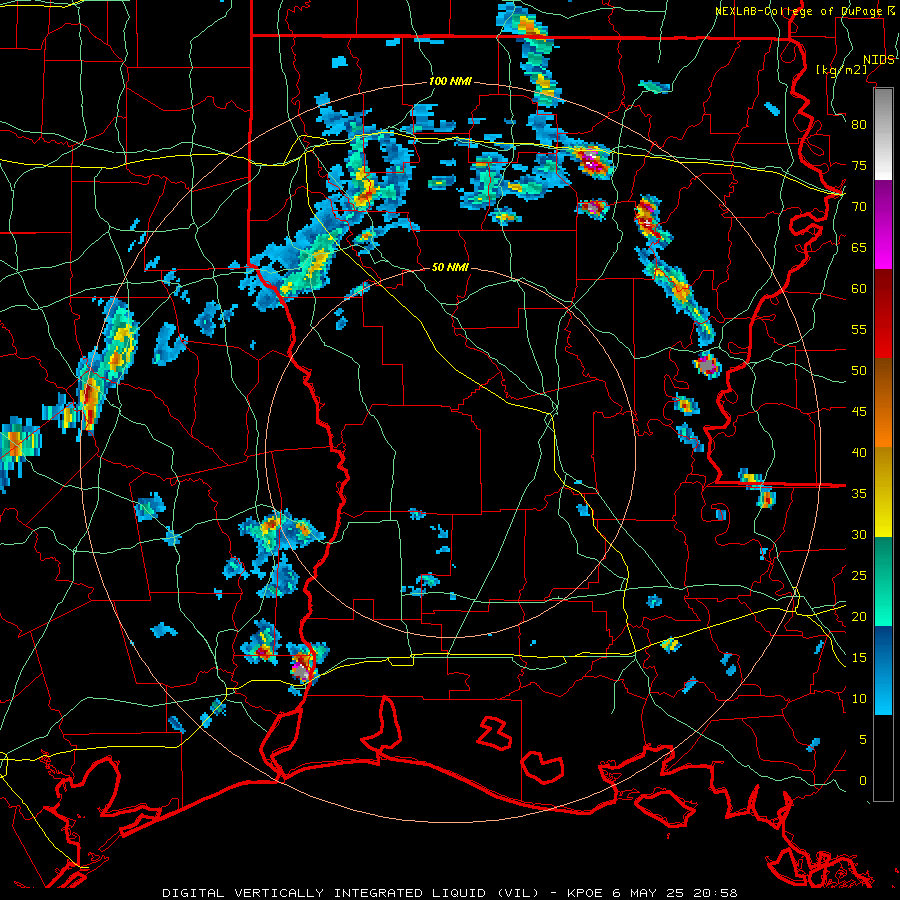
Task: Click the "30" scale value
Action: (859, 535)
